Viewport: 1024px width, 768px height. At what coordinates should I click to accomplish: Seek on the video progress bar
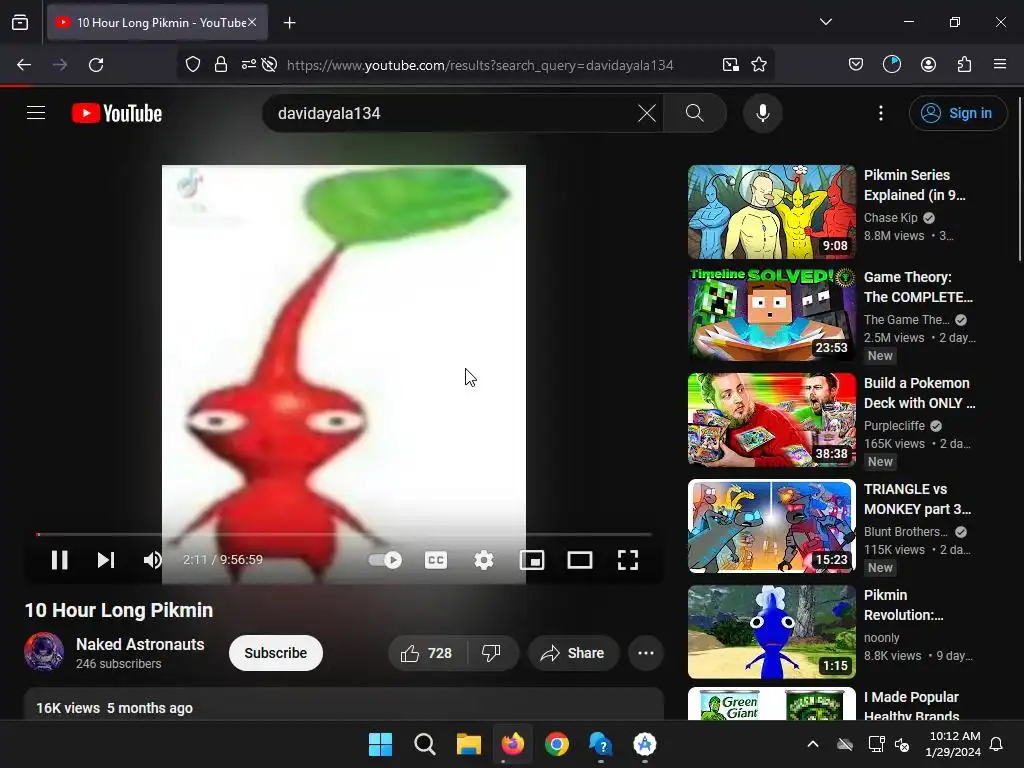344,534
